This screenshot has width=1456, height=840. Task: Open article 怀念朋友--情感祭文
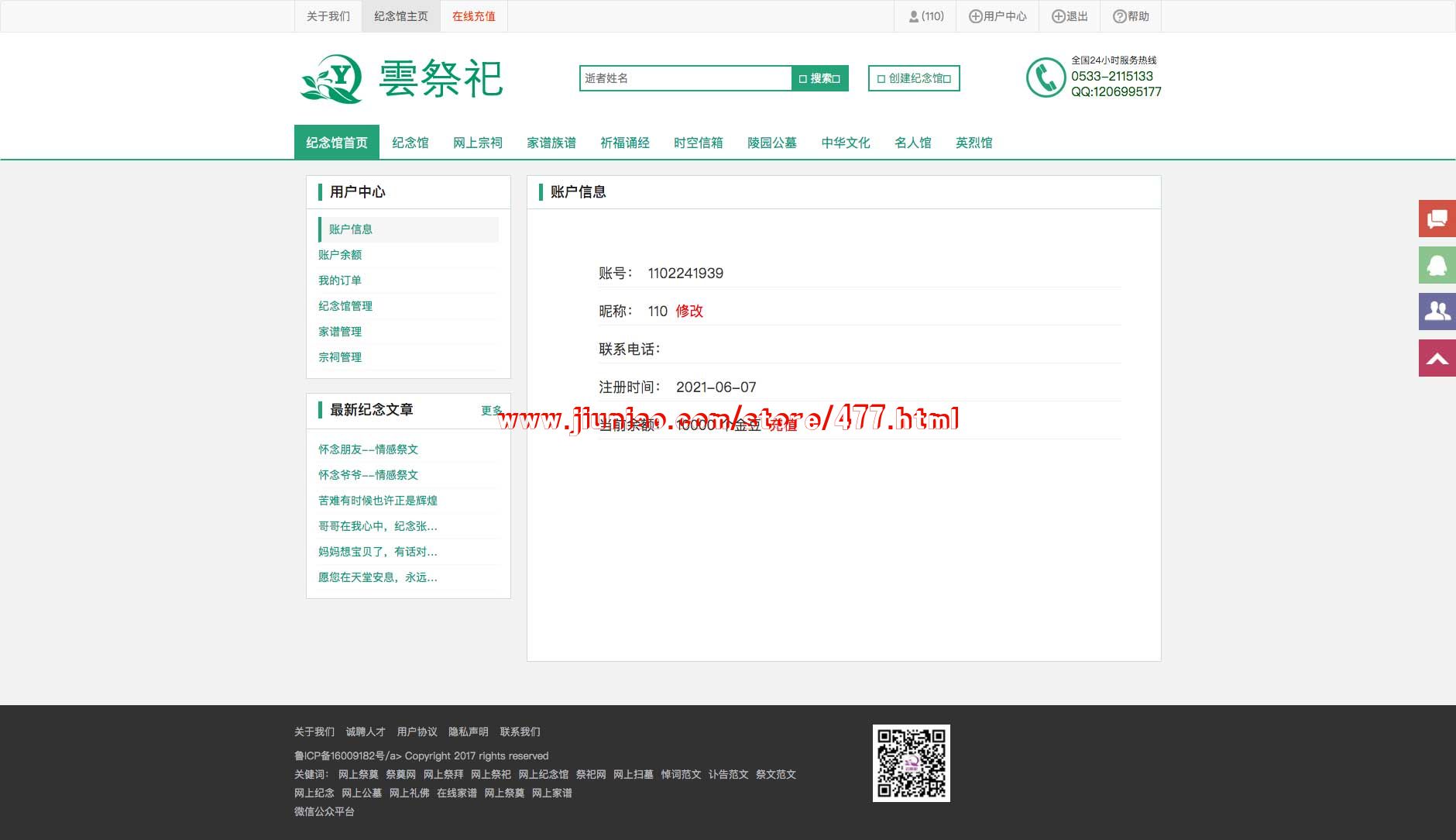point(368,449)
